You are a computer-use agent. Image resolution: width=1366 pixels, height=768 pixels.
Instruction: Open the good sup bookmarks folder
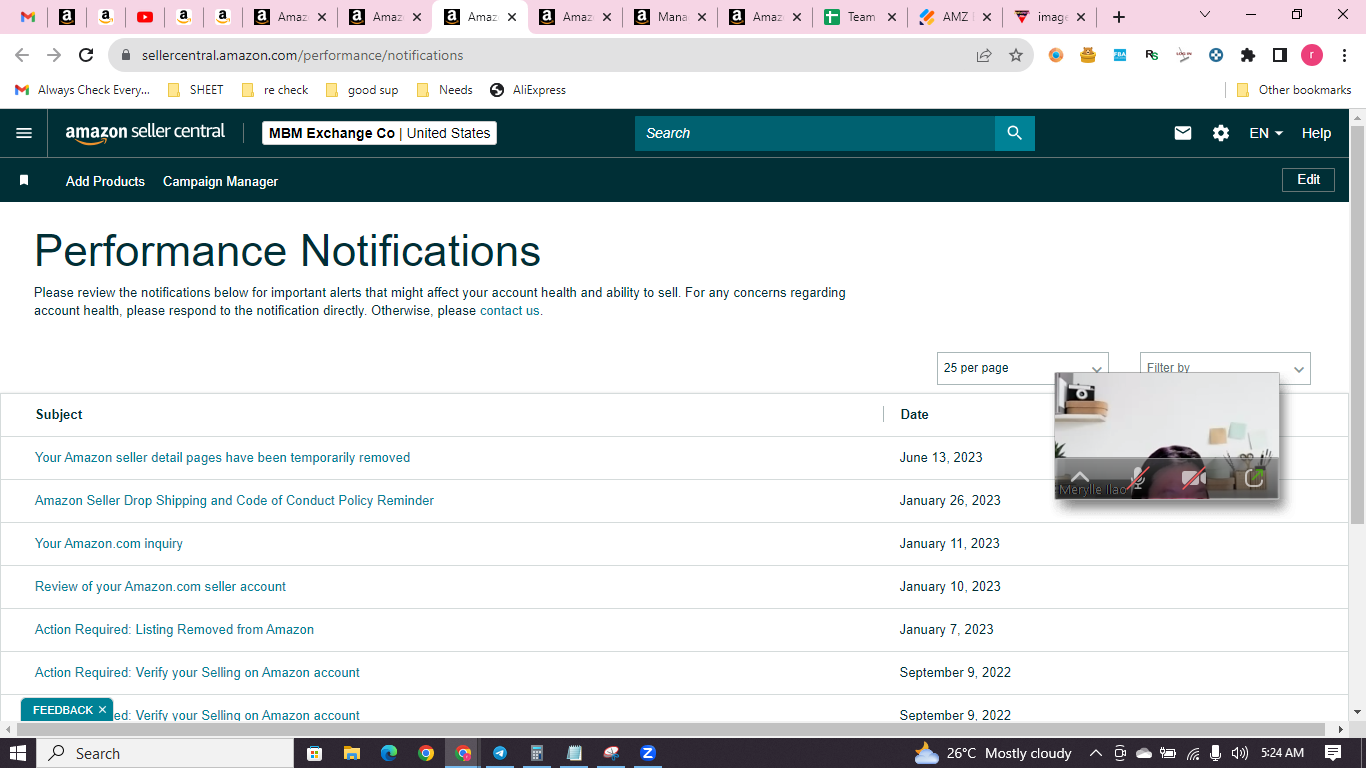pos(362,90)
